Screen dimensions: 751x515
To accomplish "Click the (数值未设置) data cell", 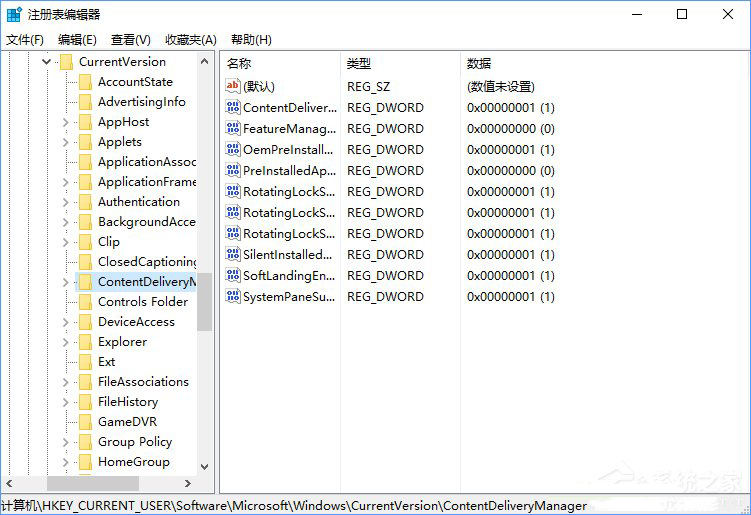I will (x=501, y=87).
